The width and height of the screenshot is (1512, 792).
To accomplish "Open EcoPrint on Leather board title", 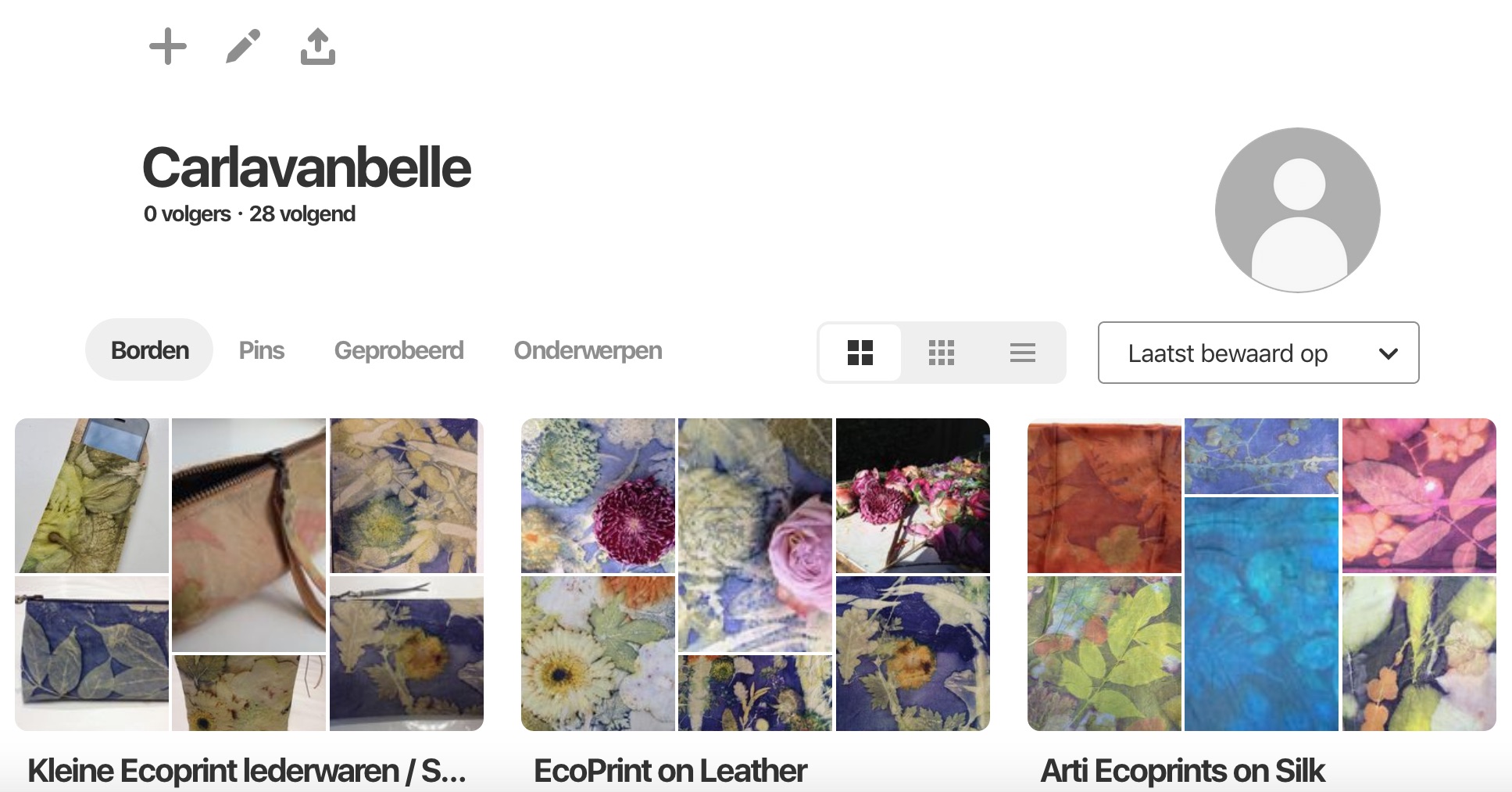I will pyautogui.click(x=670, y=770).
